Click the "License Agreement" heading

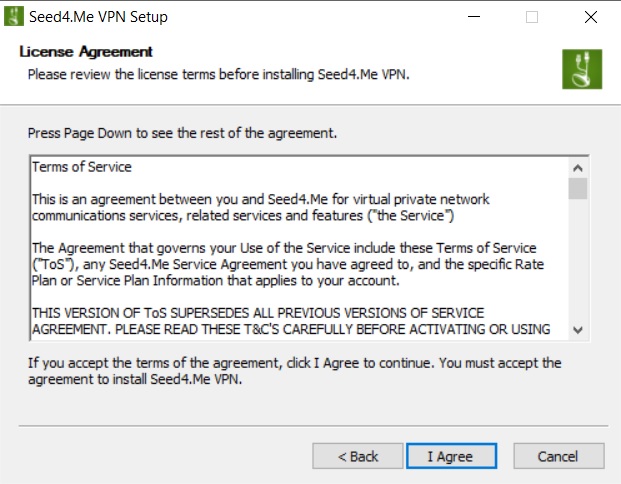click(86, 52)
